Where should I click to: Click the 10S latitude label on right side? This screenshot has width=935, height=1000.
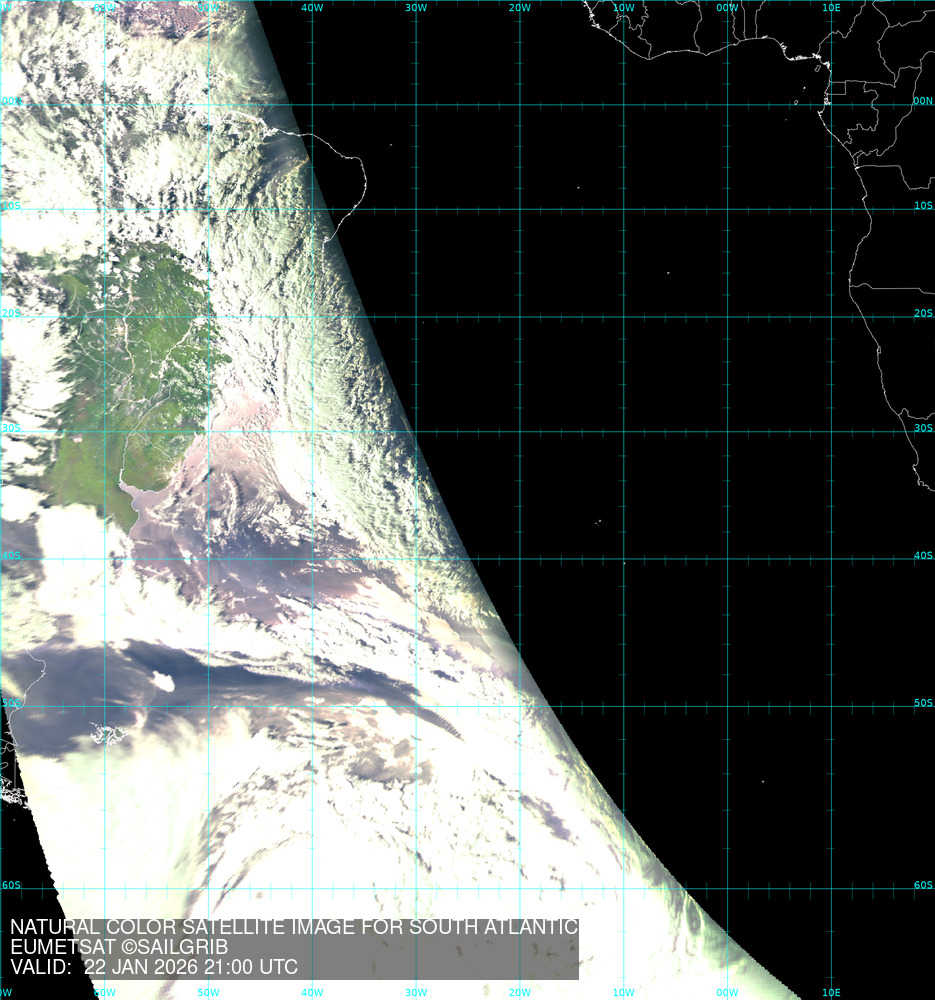point(922,206)
